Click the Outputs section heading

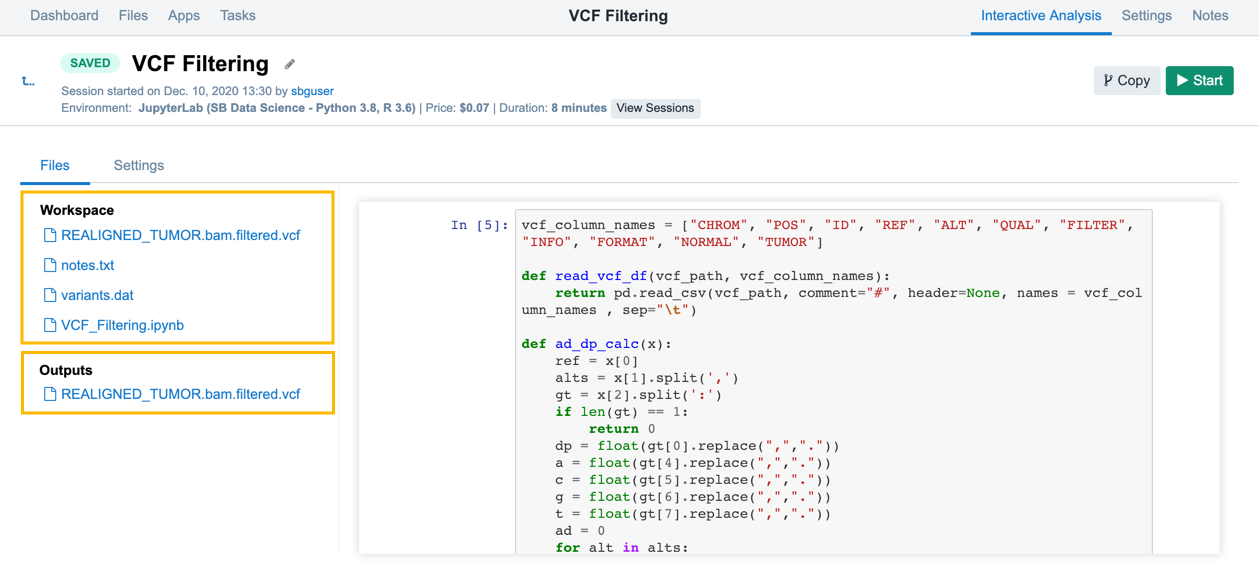click(66, 370)
